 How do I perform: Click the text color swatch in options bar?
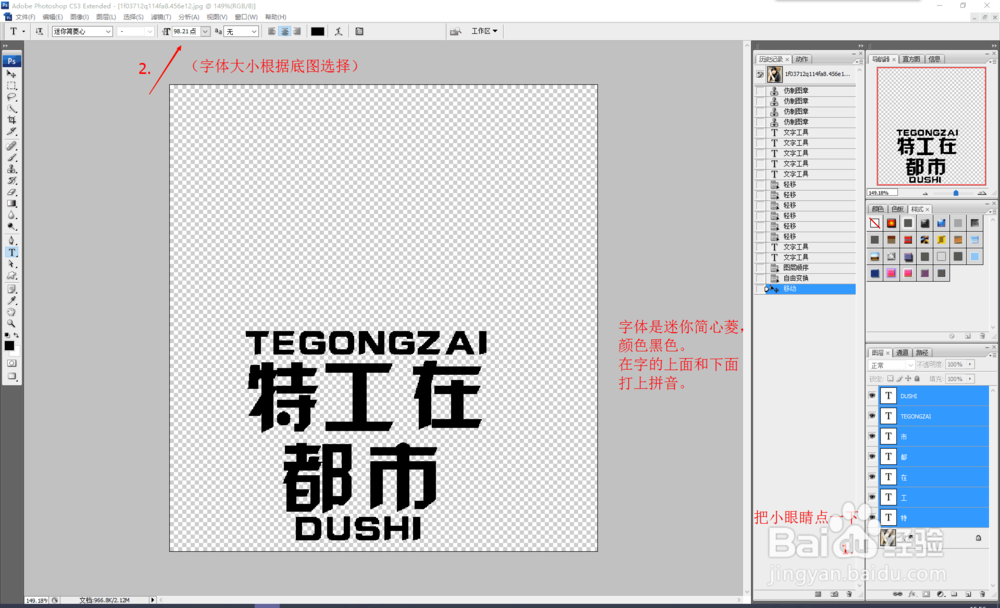click(317, 31)
